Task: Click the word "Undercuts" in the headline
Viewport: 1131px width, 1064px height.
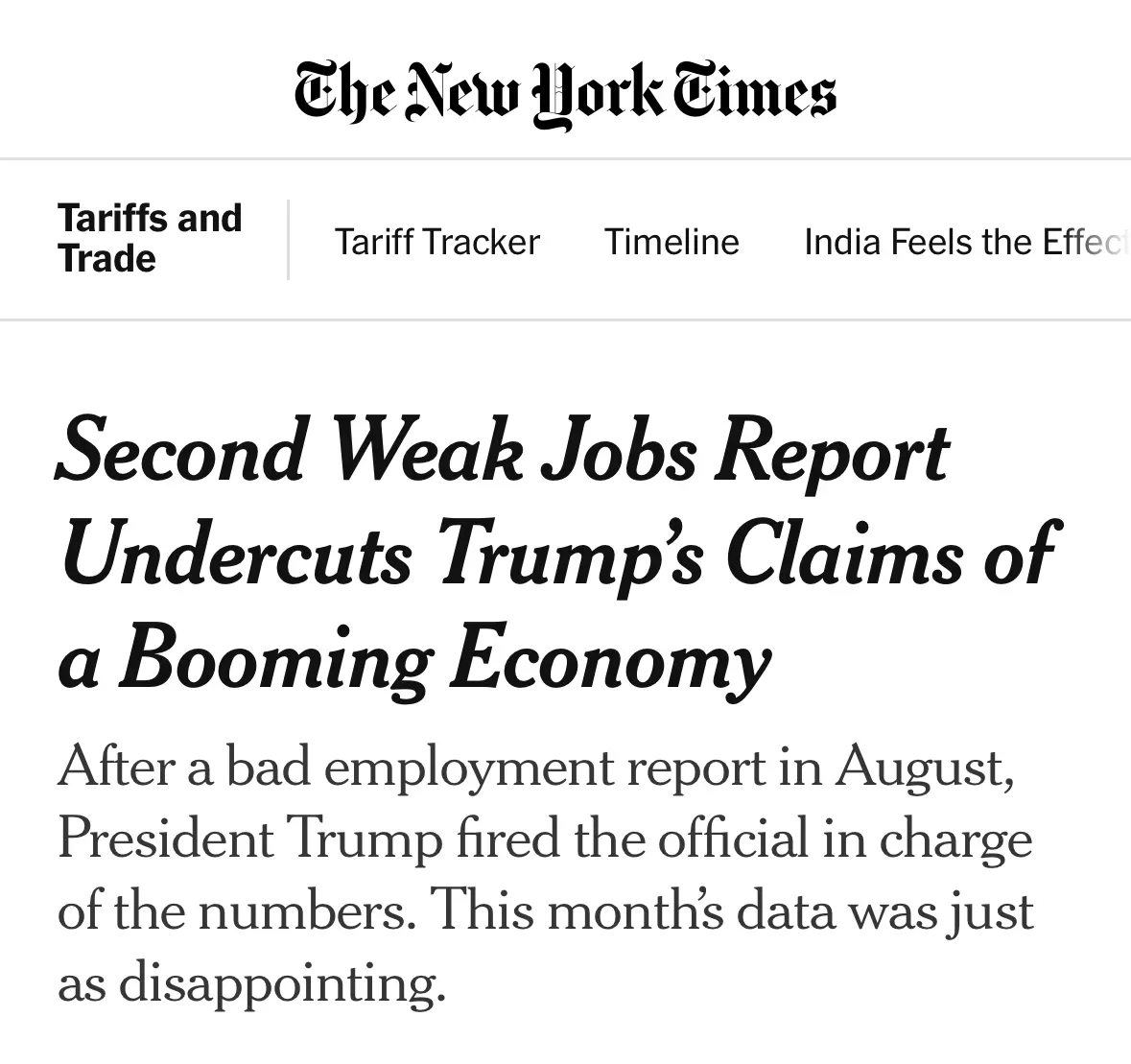Action: coord(236,556)
